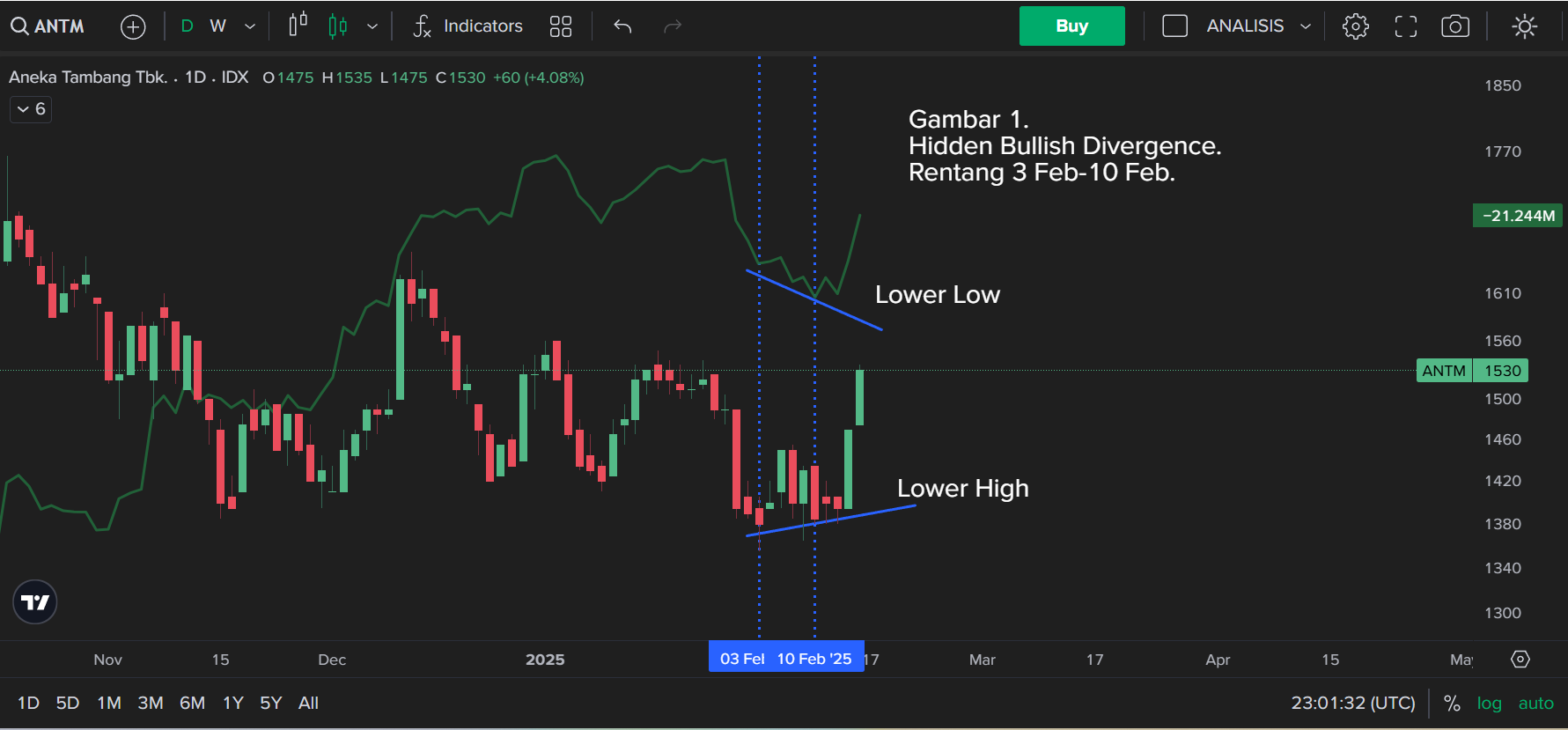This screenshot has height=730, width=1568.
Task: Select the All time range
Action: click(308, 703)
